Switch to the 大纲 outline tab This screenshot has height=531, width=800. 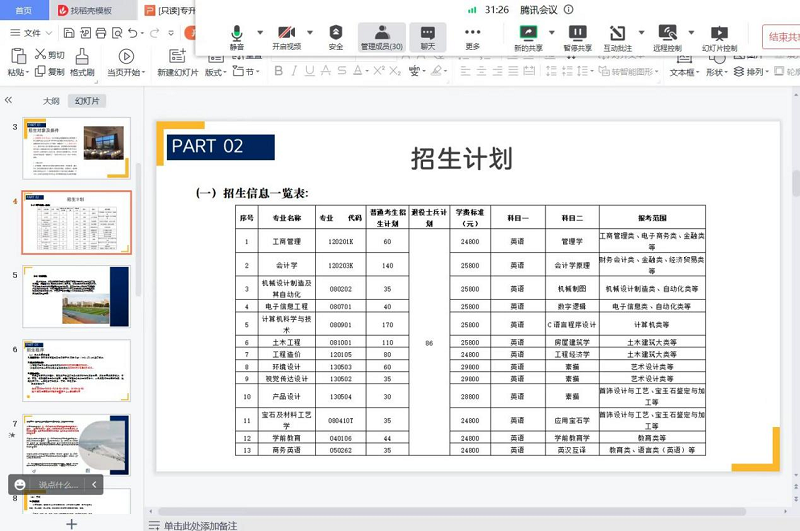[51, 101]
